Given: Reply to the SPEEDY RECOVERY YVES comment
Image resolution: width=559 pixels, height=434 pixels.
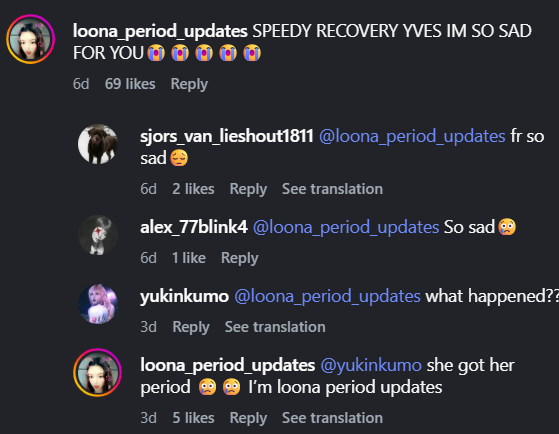Looking at the screenshot, I should (x=189, y=84).
